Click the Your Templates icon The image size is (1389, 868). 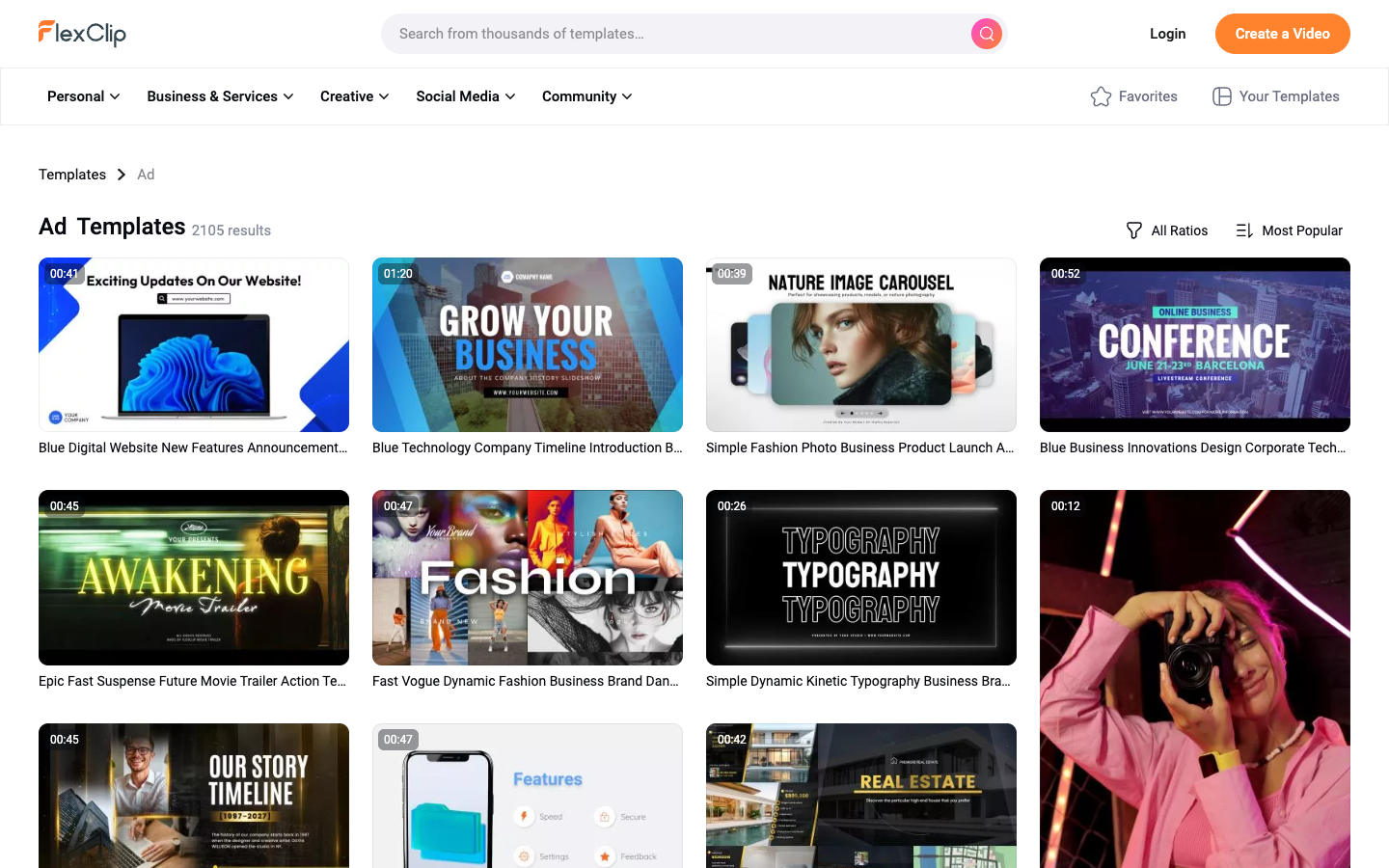pos(1222,96)
